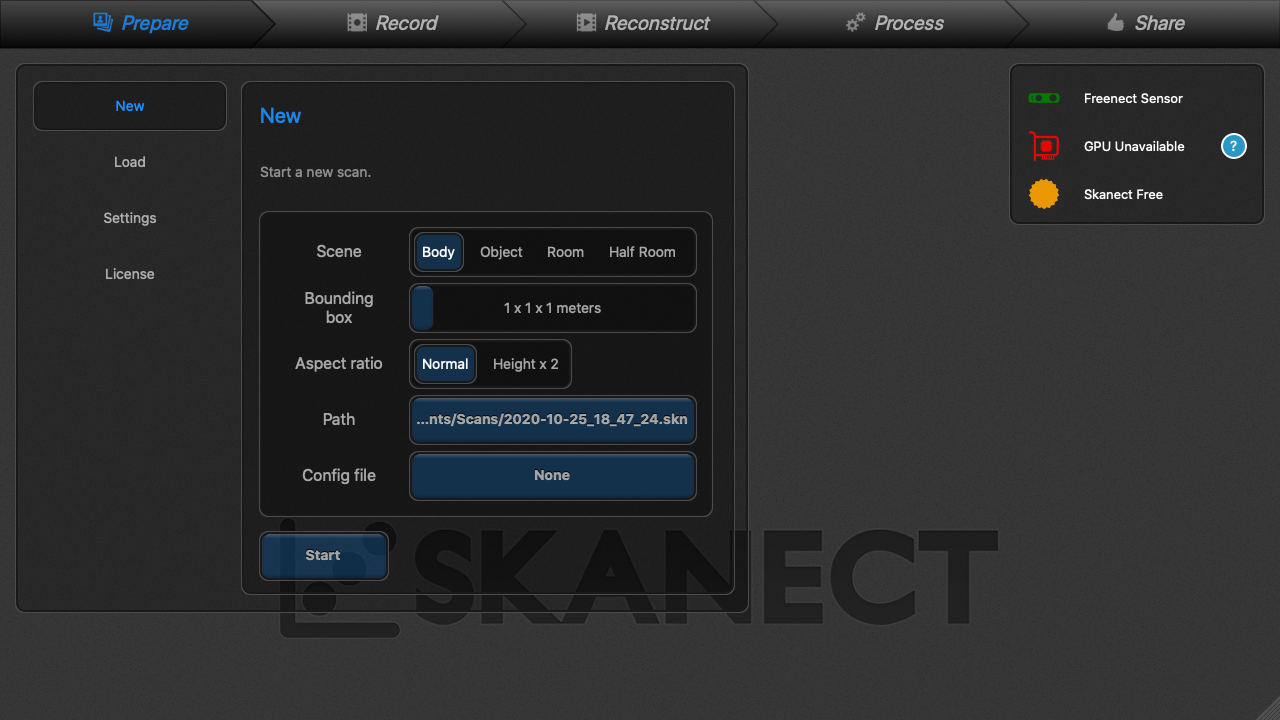The height and width of the screenshot is (720, 1280).
Task: Click the Config file row label
Action: (x=339, y=476)
